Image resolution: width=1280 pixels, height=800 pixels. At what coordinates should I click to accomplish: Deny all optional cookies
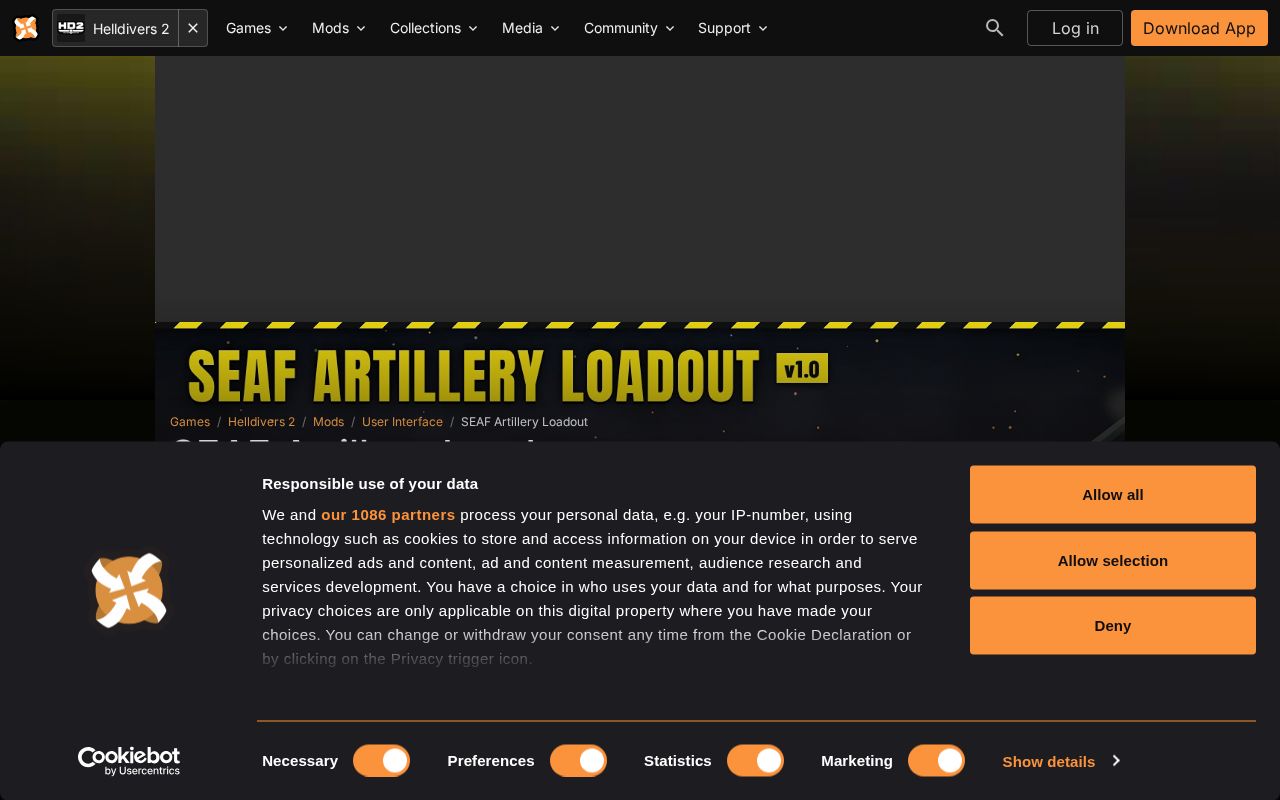pos(1113,625)
